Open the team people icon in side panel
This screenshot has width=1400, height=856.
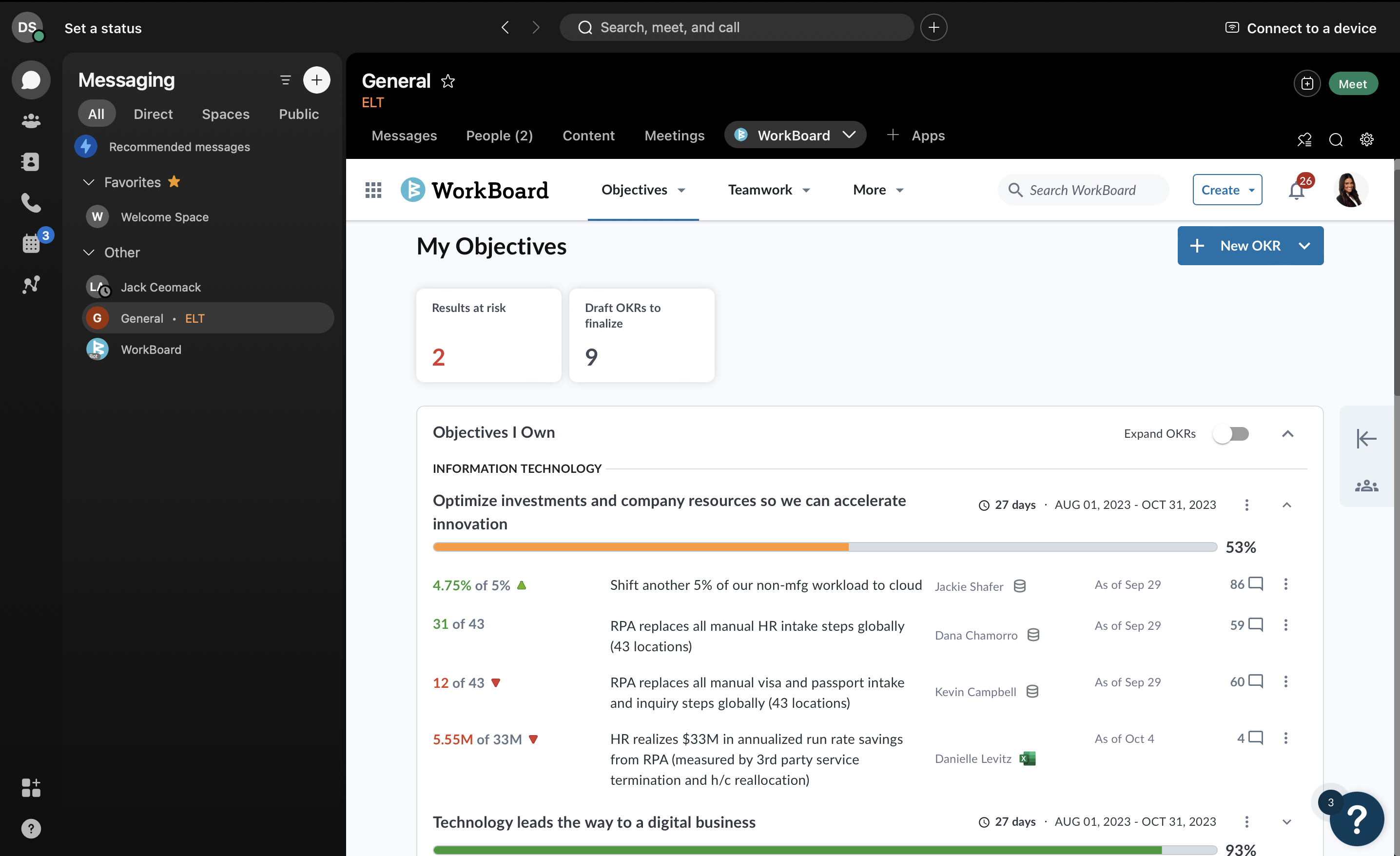tap(1366, 486)
